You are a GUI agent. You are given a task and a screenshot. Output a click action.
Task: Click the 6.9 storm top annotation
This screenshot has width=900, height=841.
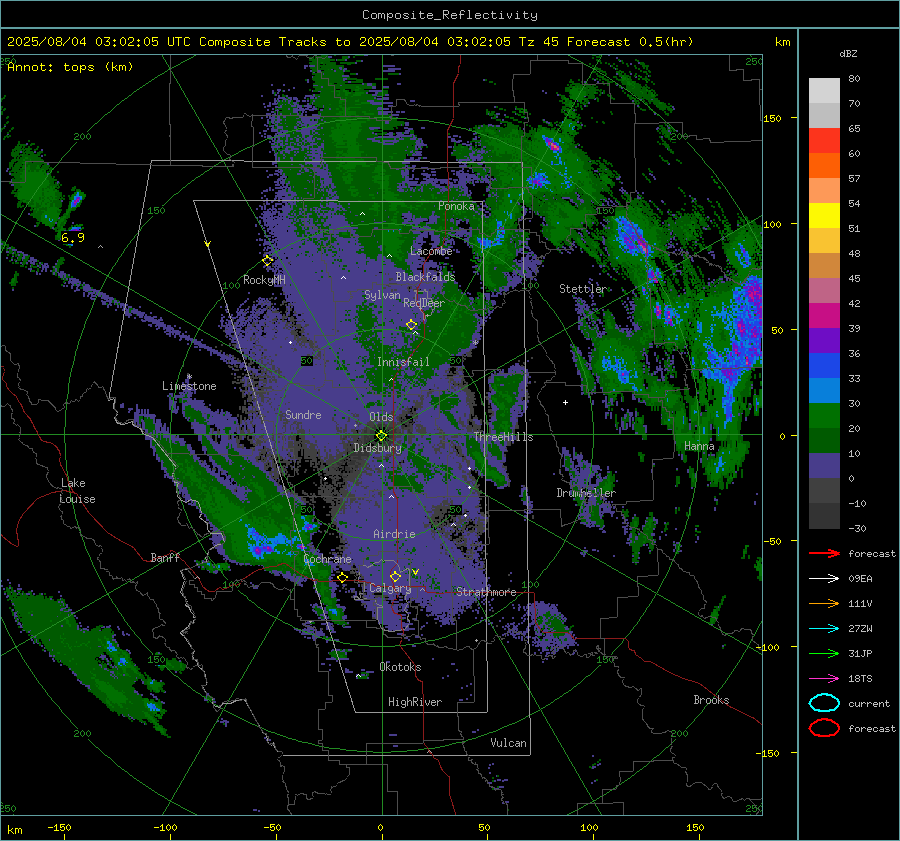click(73, 238)
